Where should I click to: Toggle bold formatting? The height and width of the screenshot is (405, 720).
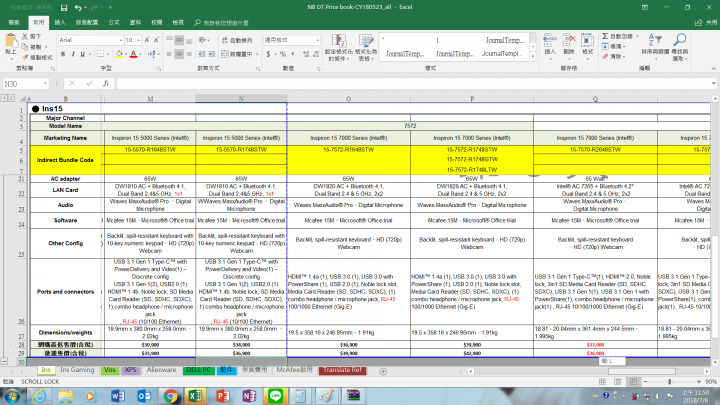[63, 54]
